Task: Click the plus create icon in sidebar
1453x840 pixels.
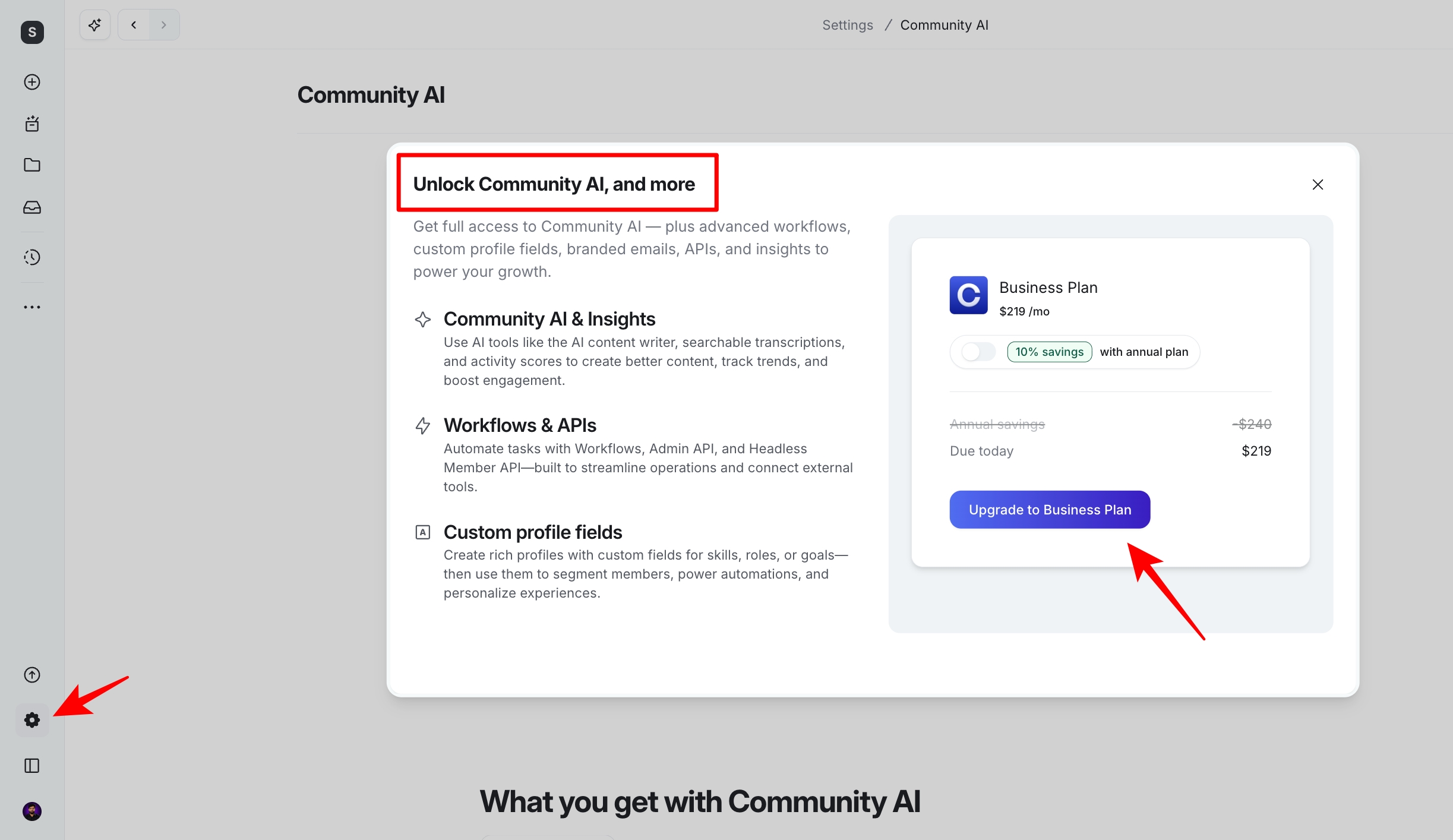Action: [32, 82]
